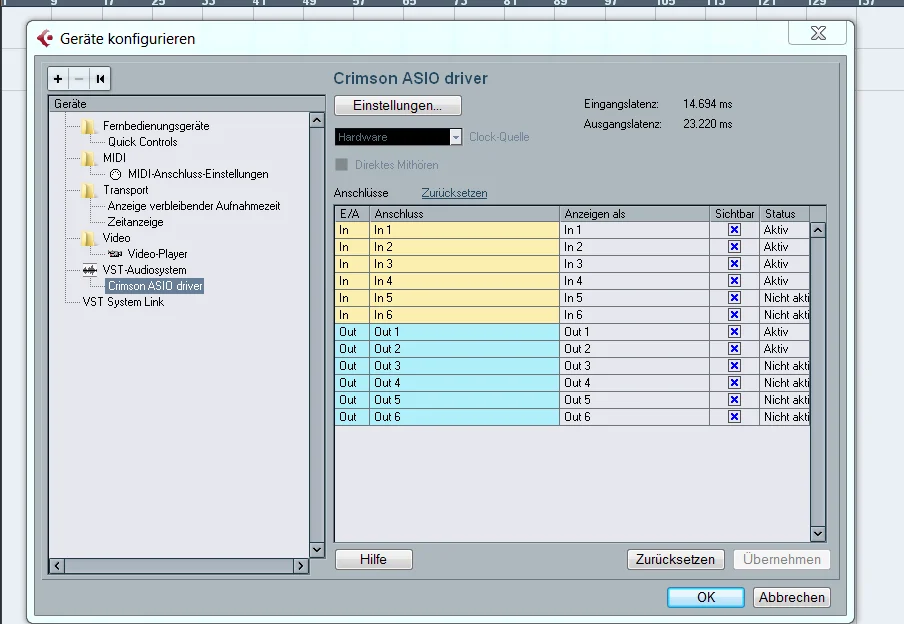Click the VST-Audiosystem device icon

[x=90, y=270]
